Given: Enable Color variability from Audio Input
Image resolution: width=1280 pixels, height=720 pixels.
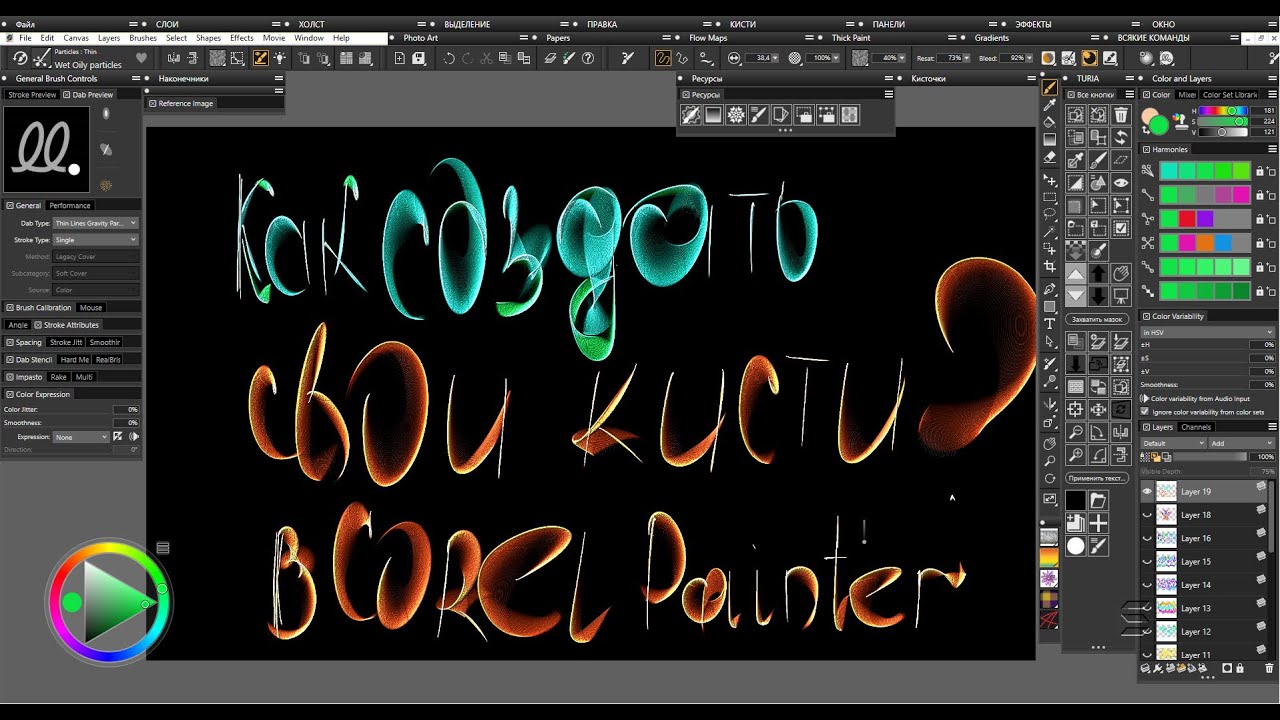Looking at the screenshot, I should coord(1145,399).
